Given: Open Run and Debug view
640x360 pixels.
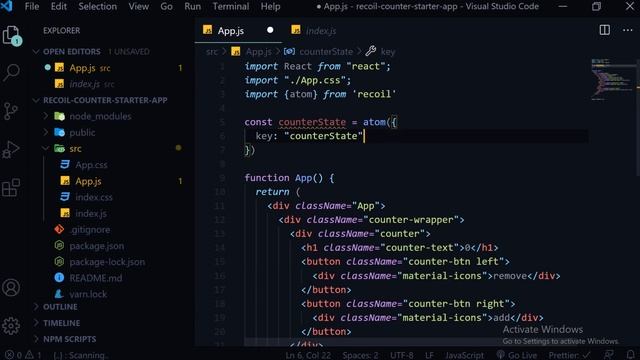Looking at the screenshot, I should [11, 149].
